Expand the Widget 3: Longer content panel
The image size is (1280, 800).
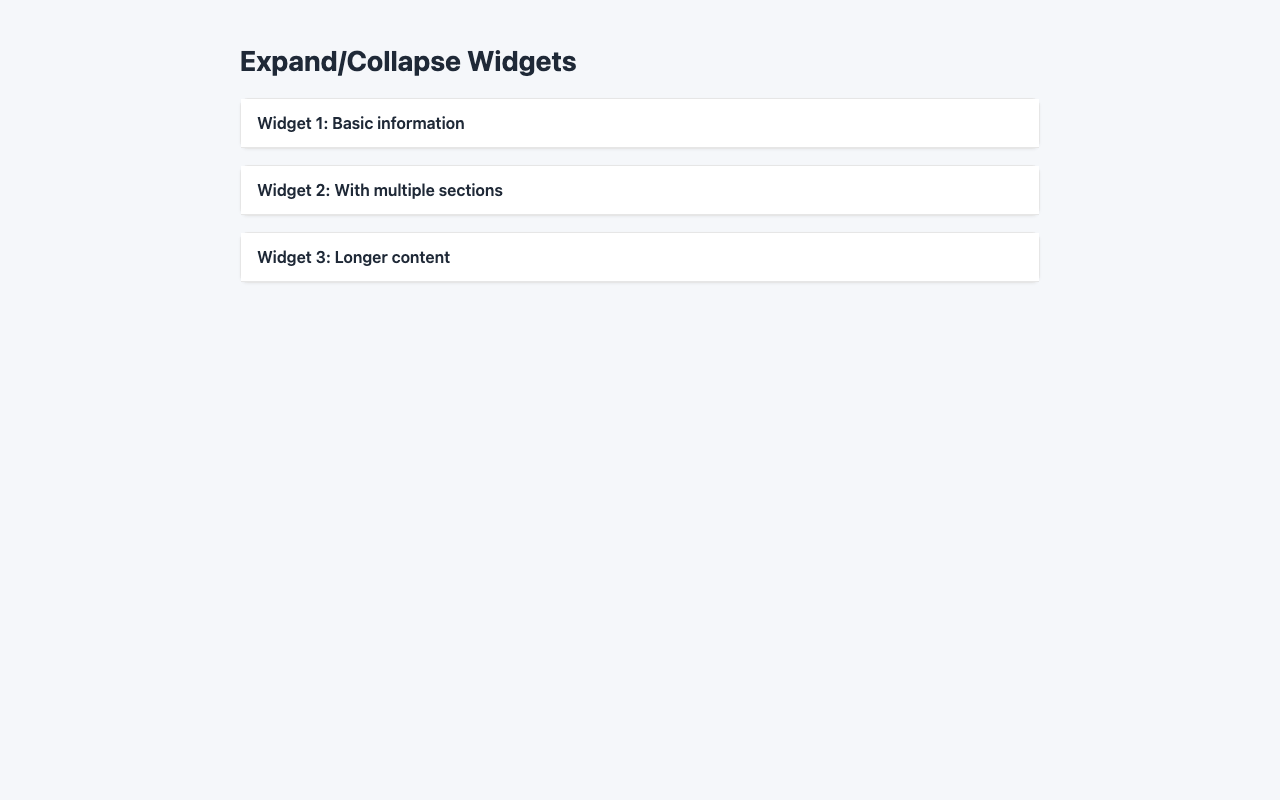(x=639, y=257)
